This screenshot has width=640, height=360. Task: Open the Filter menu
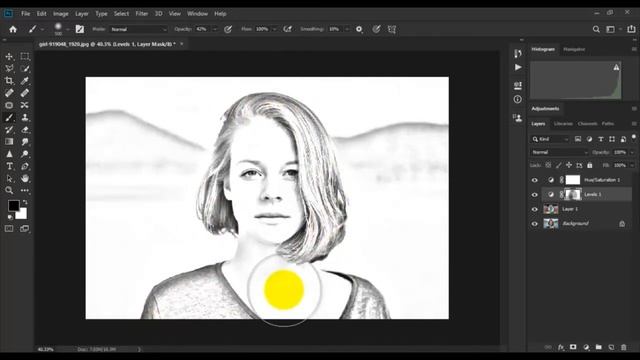click(x=142, y=13)
